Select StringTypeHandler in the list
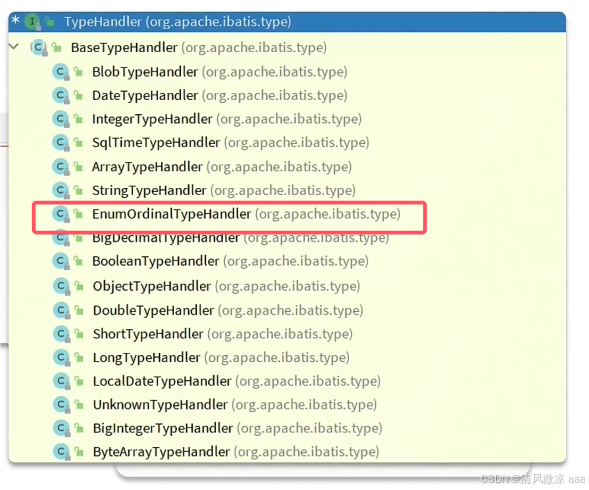Viewport: 589px width, 490px height. (224, 190)
